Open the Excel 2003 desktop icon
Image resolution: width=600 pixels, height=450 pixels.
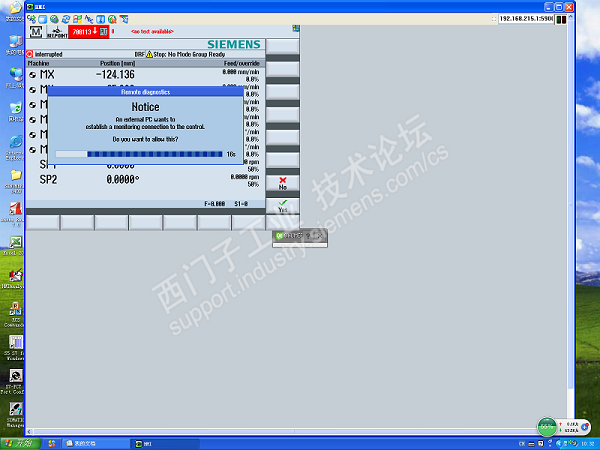coord(15,246)
